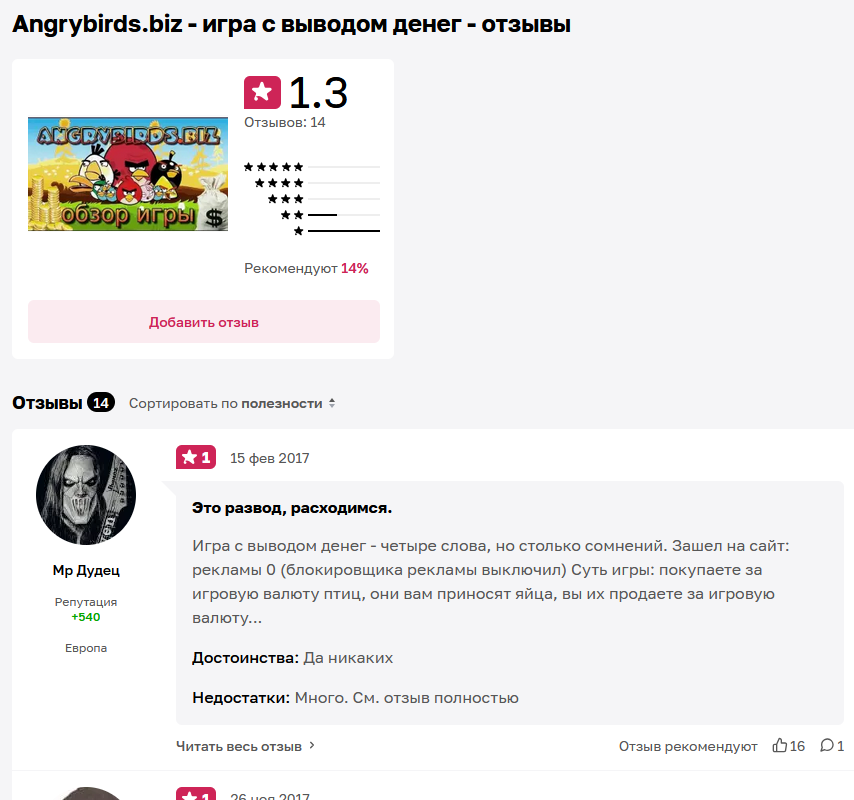Screen dimensions: 854x800
Task: Click the chevron after Читать весь отзыв
Action: coord(312,746)
